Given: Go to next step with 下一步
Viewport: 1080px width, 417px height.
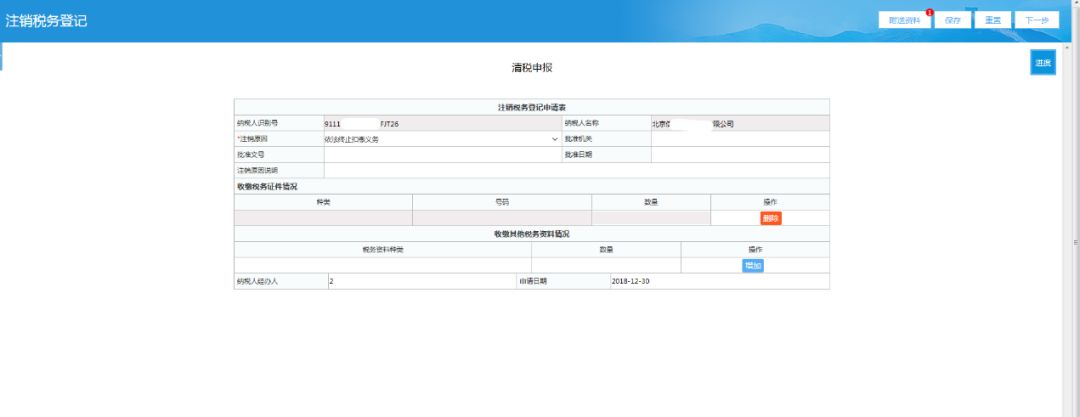Looking at the screenshot, I should coord(1037,20).
